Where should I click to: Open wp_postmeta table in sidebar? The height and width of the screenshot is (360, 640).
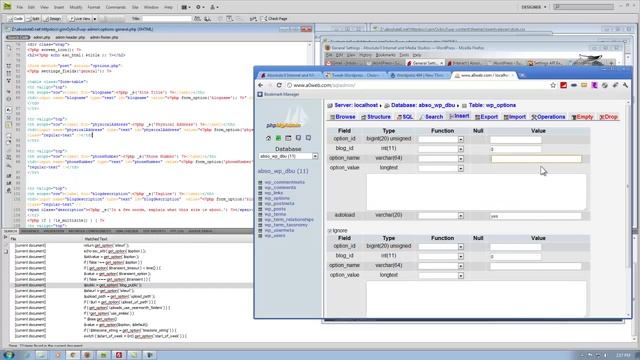(279, 204)
